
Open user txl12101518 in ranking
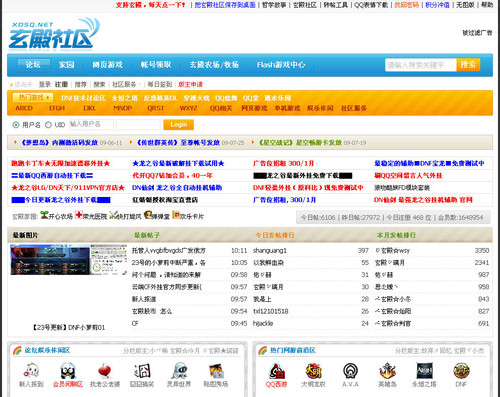(x=271, y=311)
